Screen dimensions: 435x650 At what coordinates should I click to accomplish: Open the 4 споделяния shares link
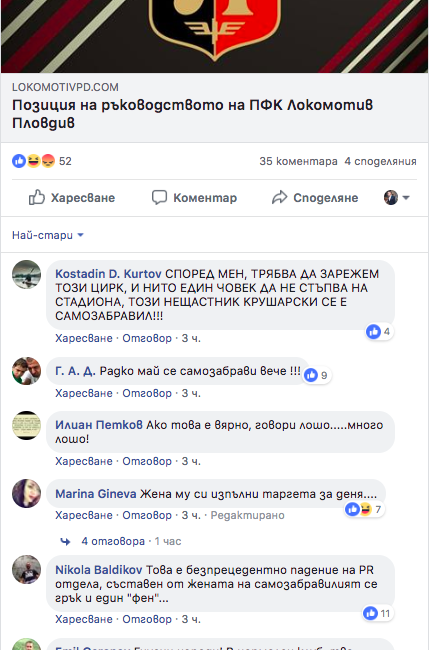pyautogui.click(x=380, y=161)
